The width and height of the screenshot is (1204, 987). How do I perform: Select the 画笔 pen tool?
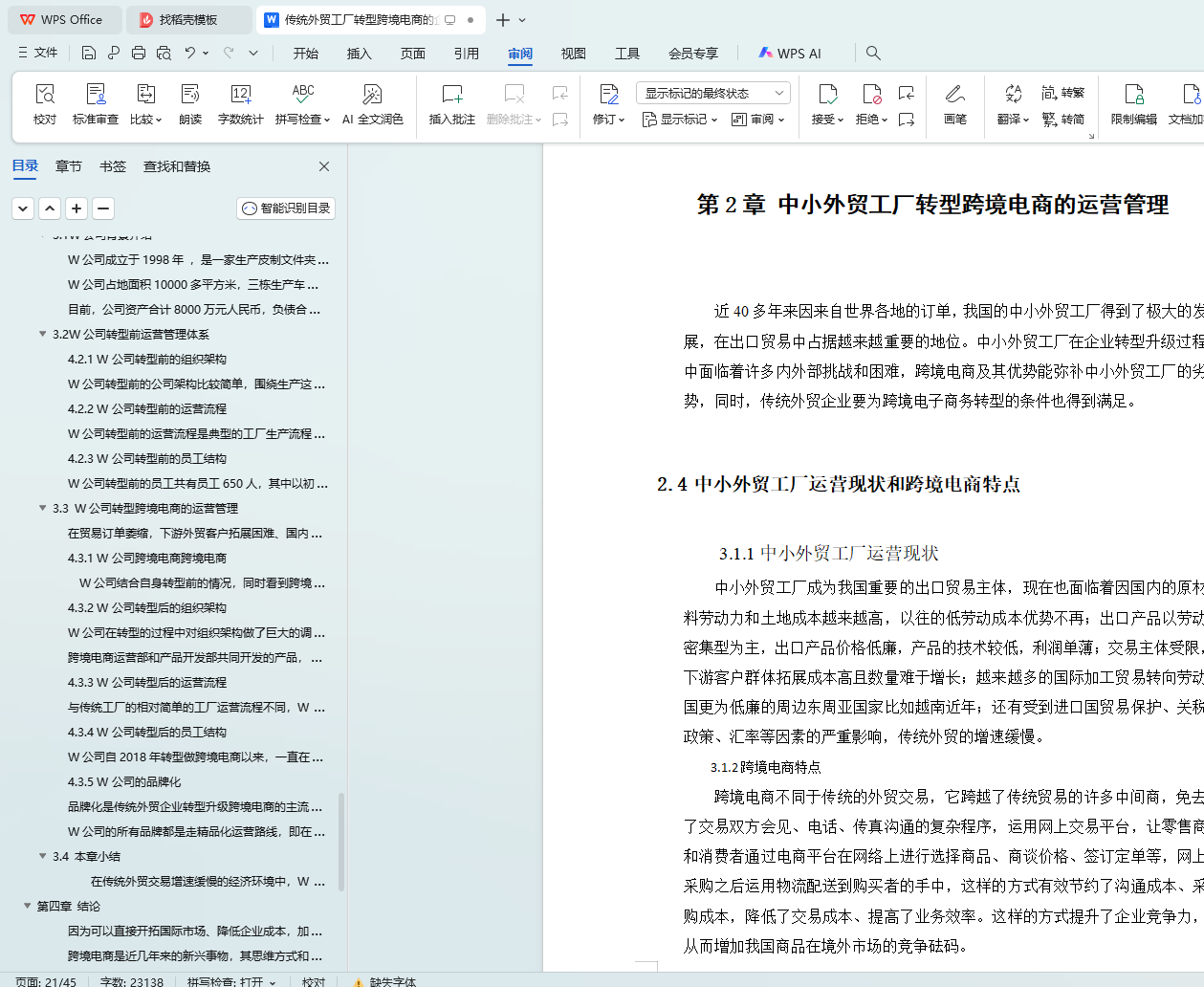coord(954,103)
